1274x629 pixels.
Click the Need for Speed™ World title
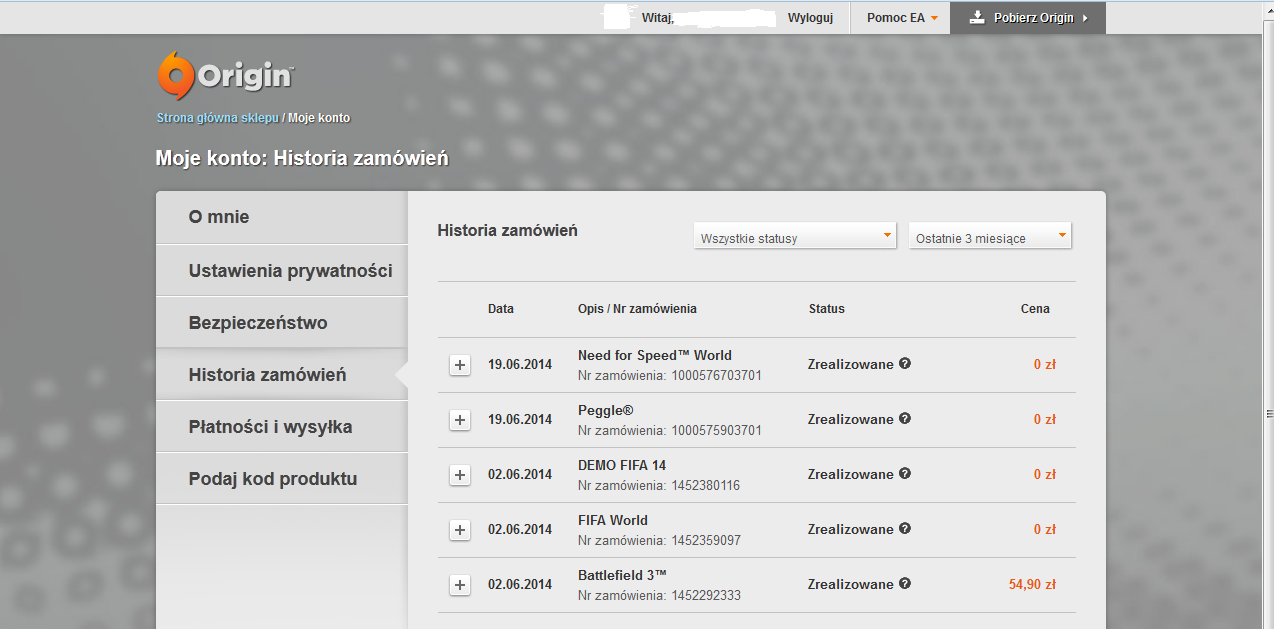point(655,355)
